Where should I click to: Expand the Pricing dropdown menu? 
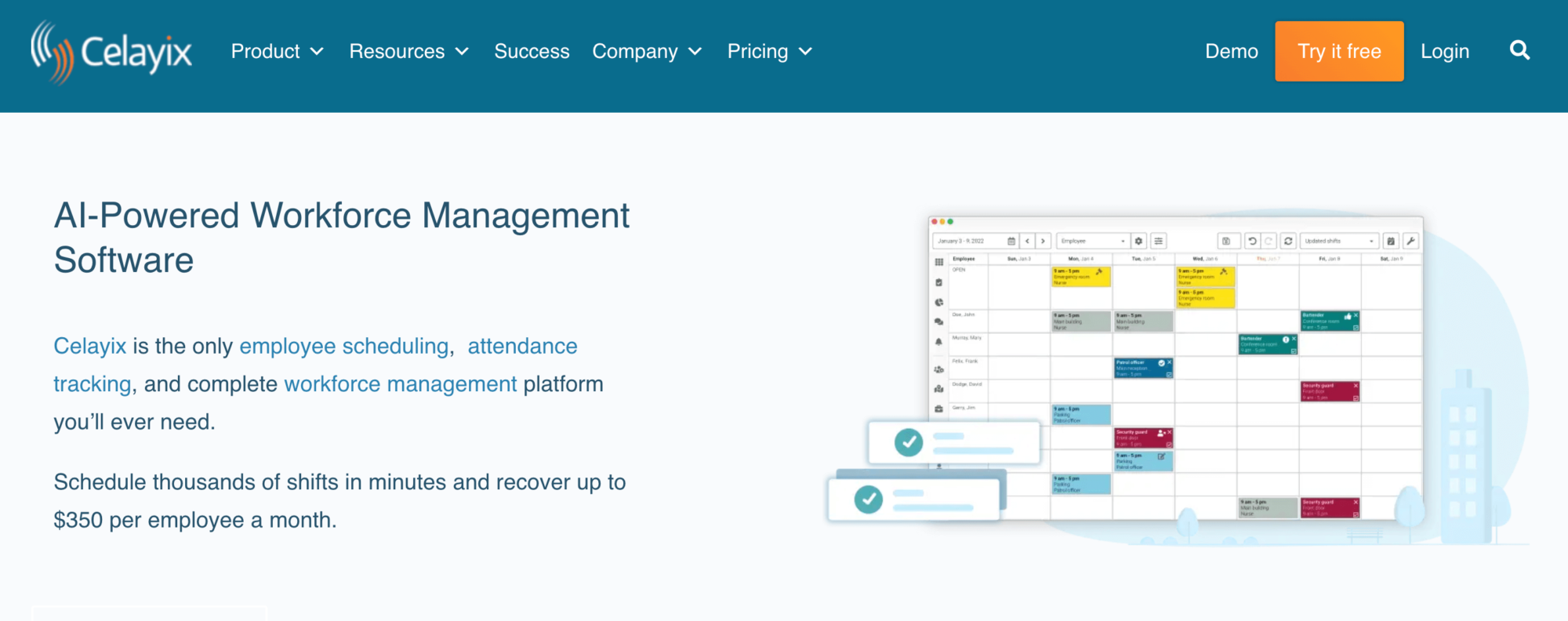click(x=769, y=52)
